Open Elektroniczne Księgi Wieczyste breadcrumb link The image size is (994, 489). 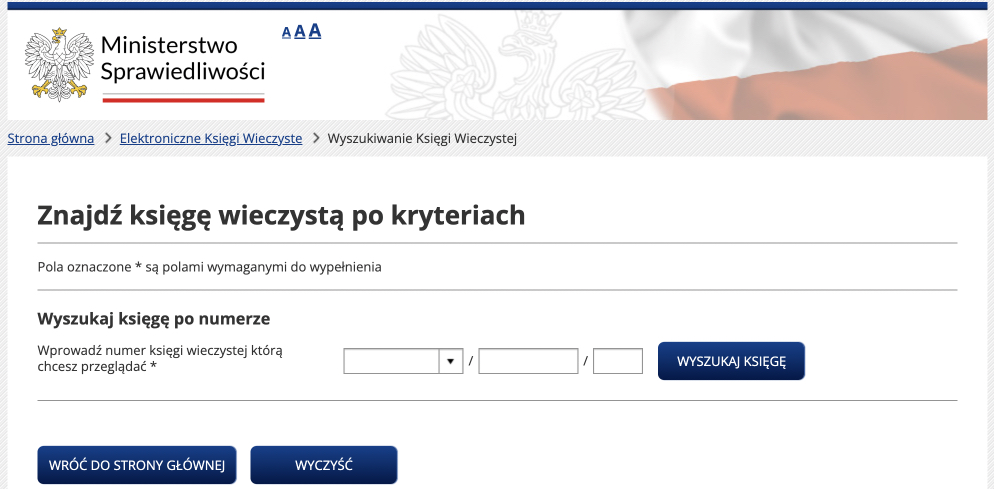click(210, 138)
